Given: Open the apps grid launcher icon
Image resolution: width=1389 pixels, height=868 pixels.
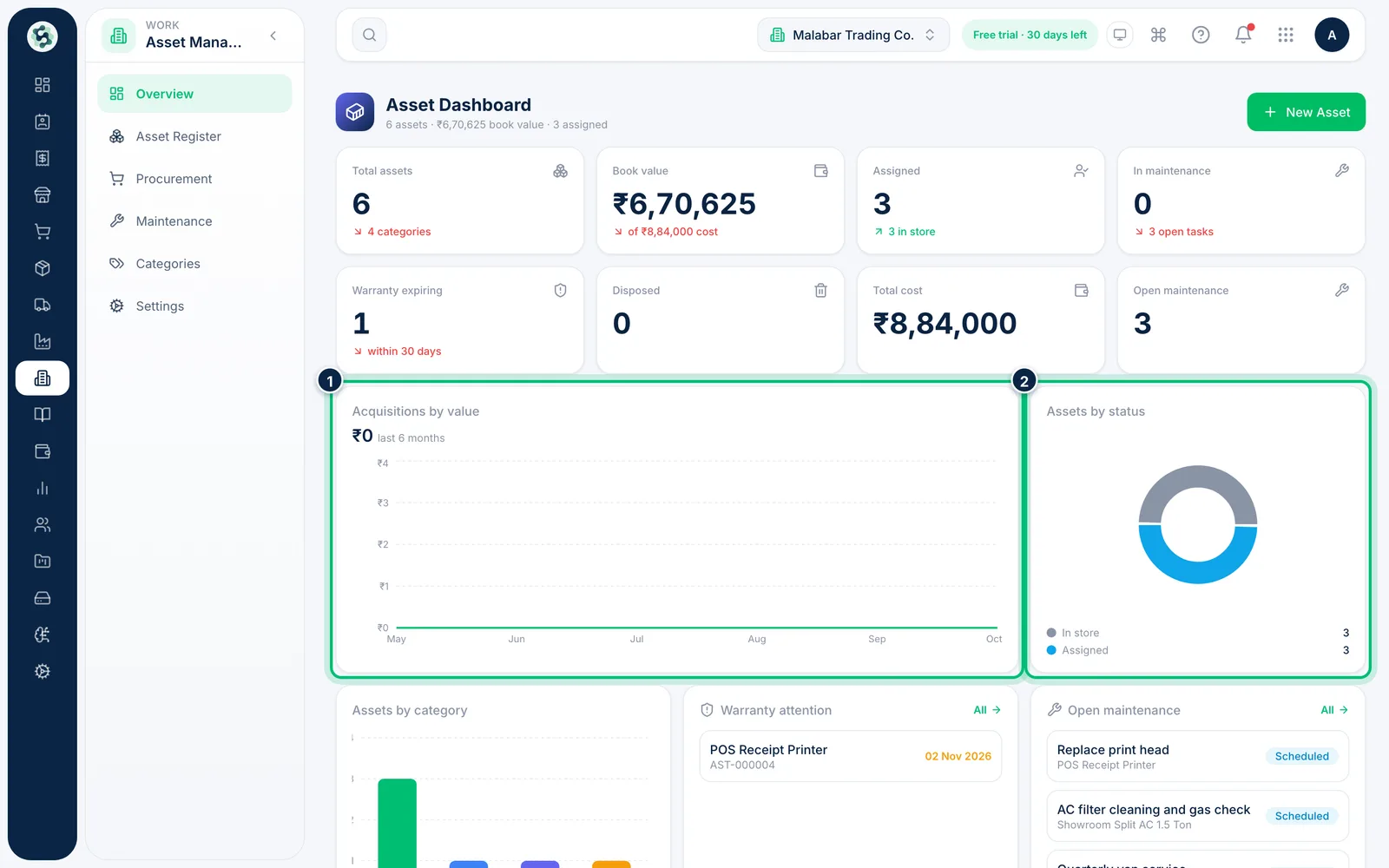Looking at the screenshot, I should point(1286,35).
